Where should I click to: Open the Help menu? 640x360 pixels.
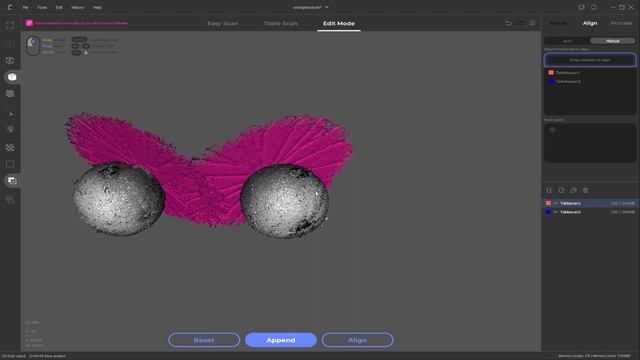pos(97,7)
